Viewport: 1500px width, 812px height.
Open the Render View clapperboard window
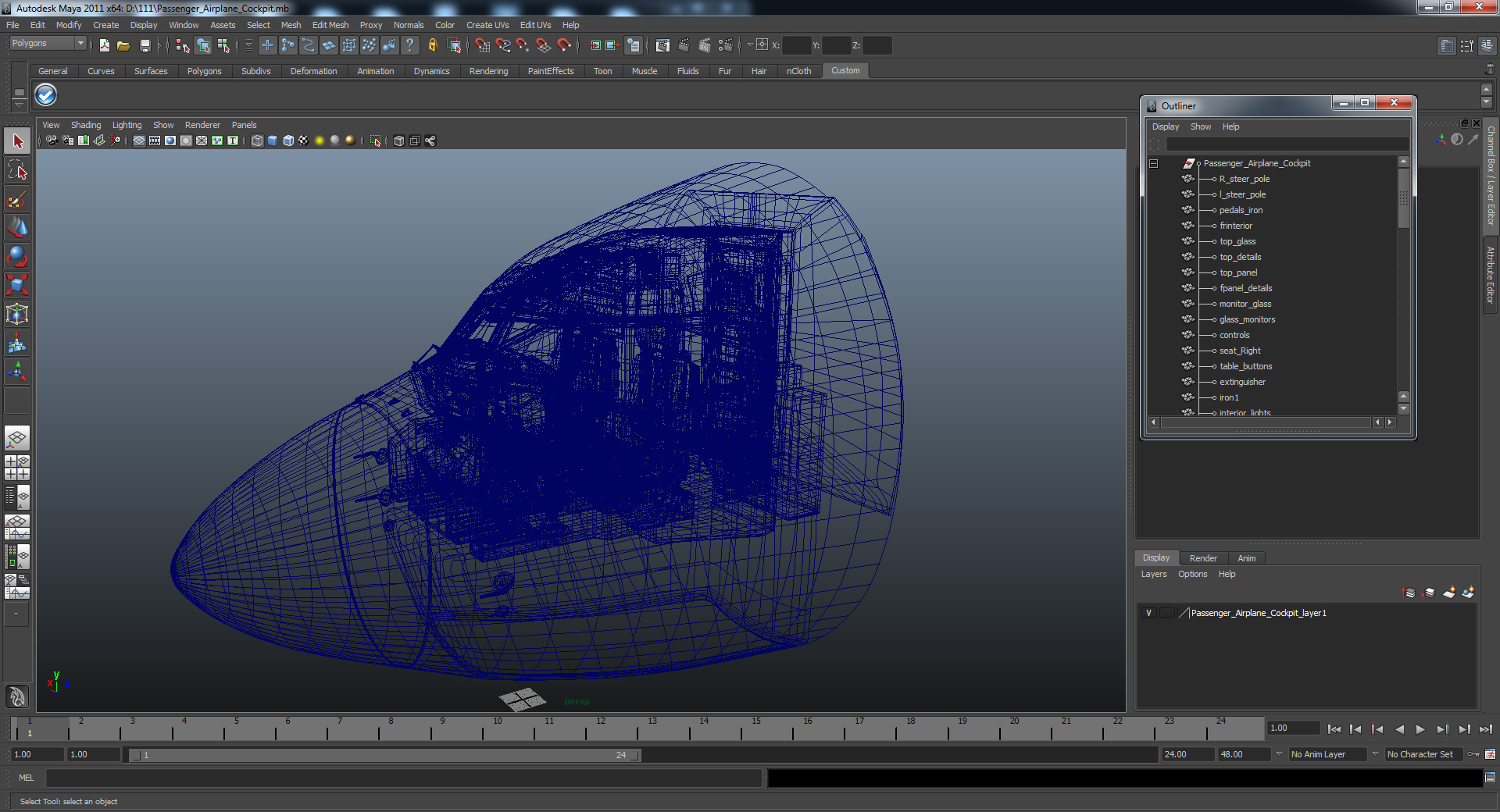pos(662,45)
